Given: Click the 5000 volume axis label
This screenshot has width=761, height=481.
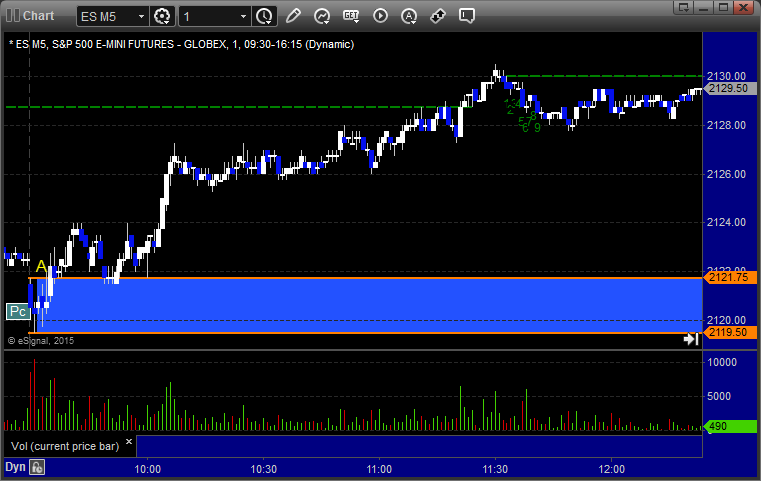Looking at the screenshot, I should tap(719, 396).
